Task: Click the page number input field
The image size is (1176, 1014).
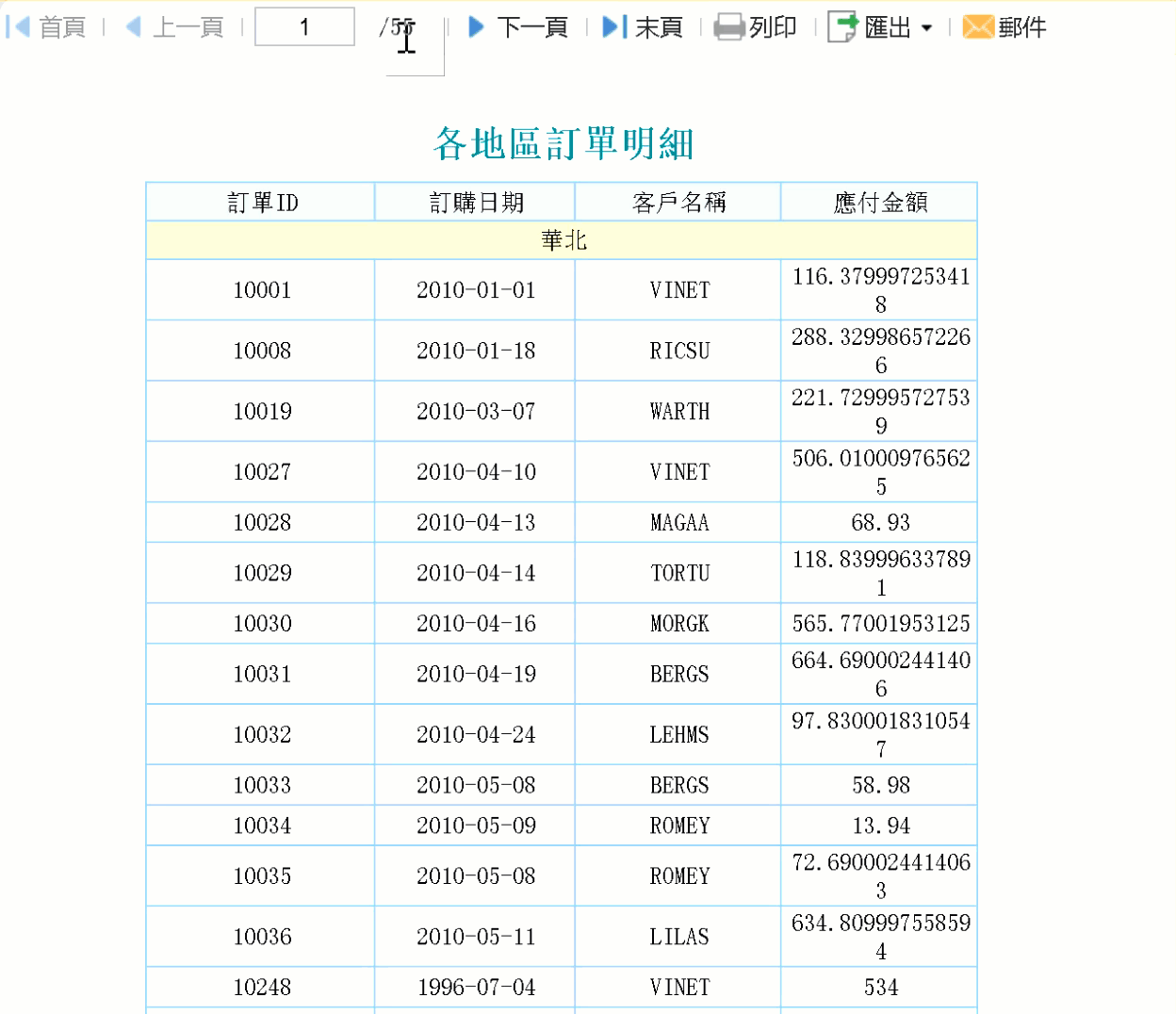Action: (x=304, y=26)
